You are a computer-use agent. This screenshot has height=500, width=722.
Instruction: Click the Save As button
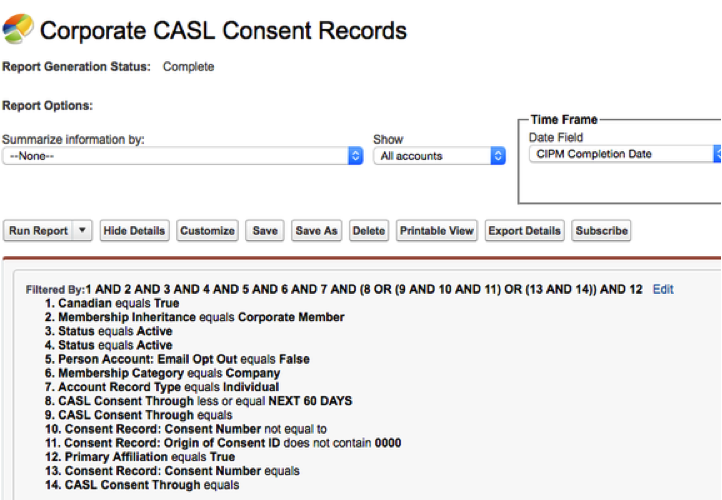316,230
